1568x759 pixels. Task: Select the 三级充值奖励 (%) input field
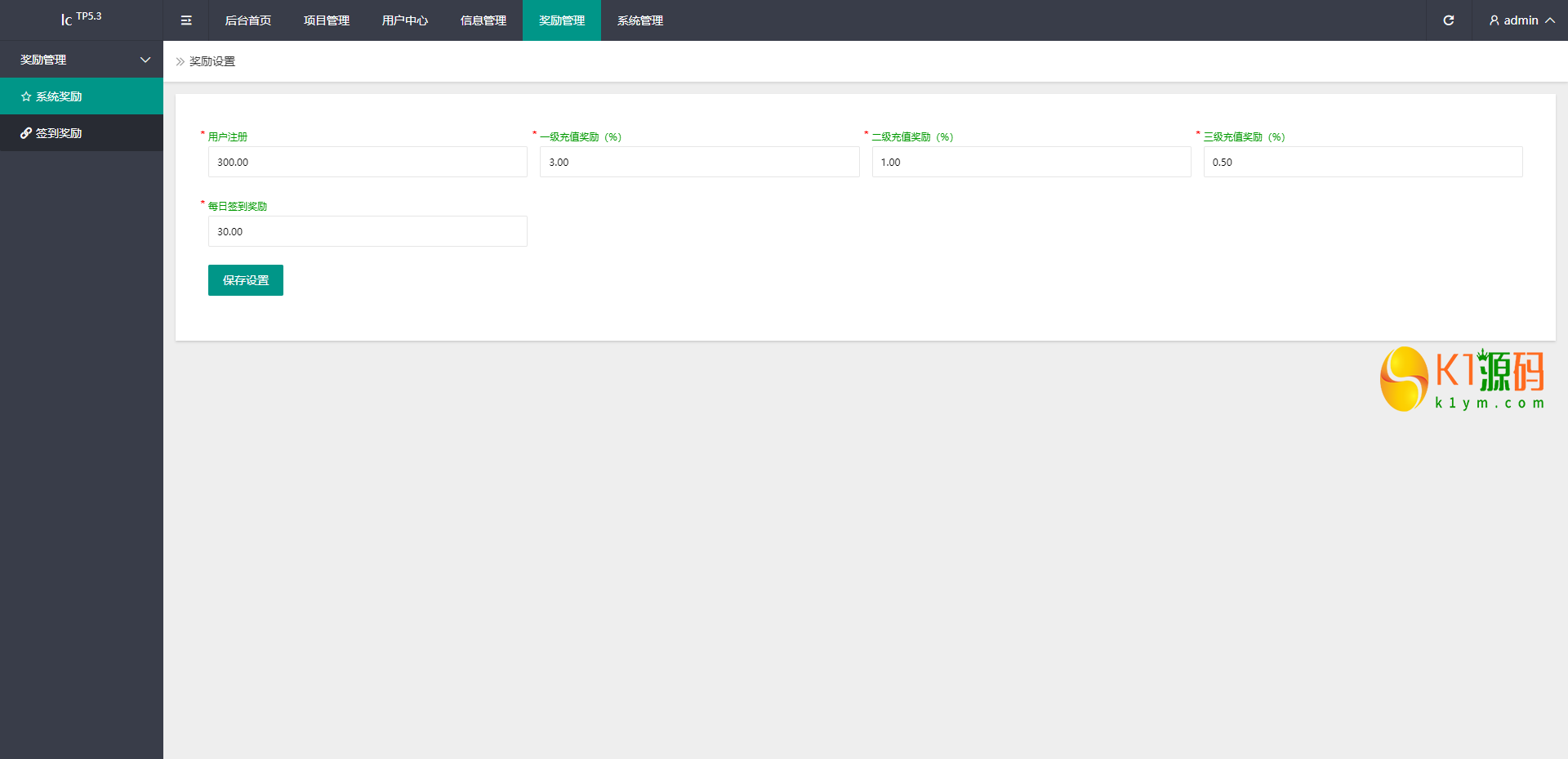pyautogui.click(x=1363, y=162)
